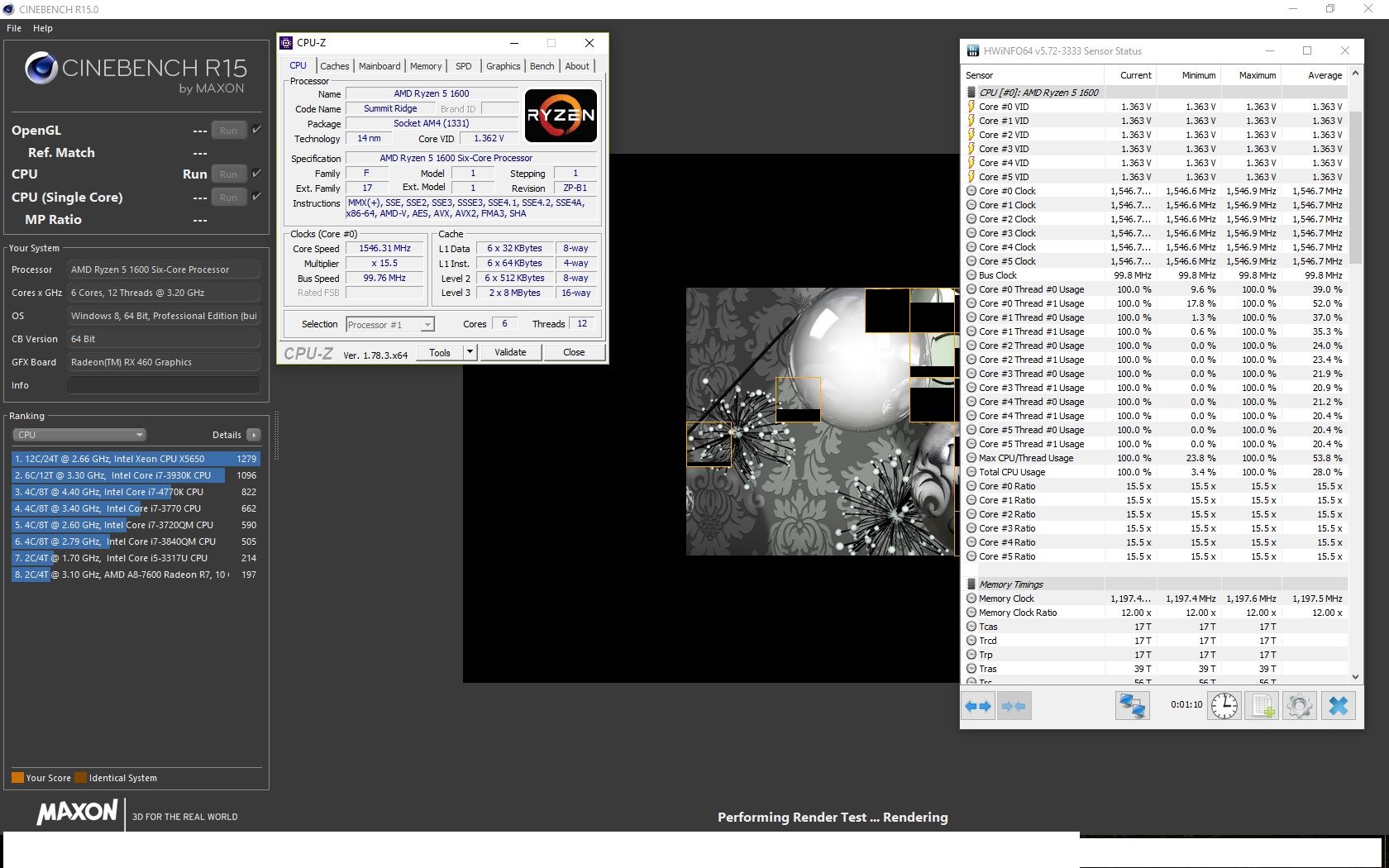Switch to the Caches tab in CPU-Z

coord(335,66)
